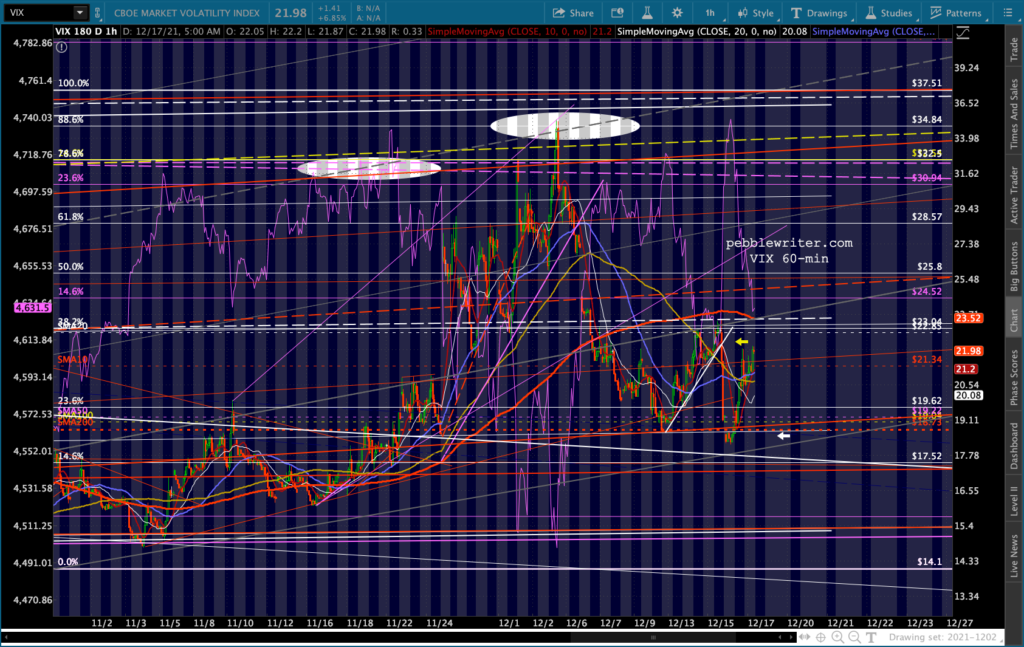
Task: Open the flask icon in chart toolbar
Action: pyautogui.click(x=647, y=12)
